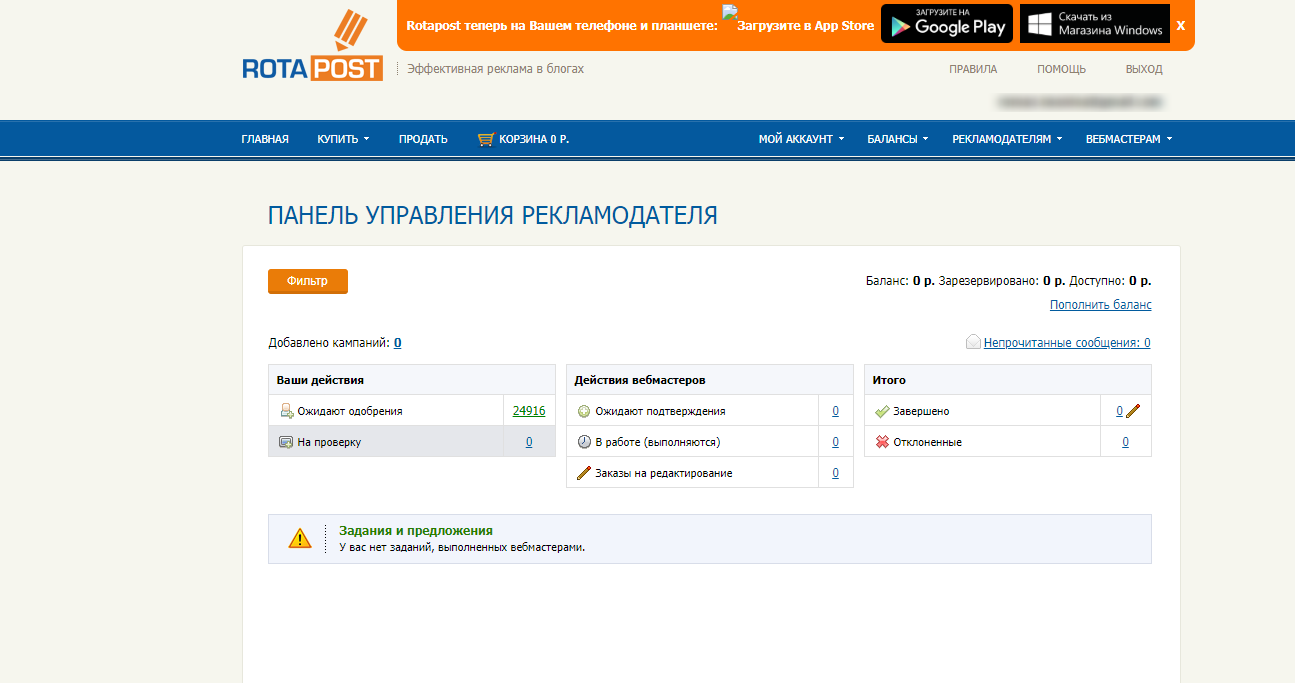Click the green checkmark icon beside Завершено
The width and height of the screenshot is (1295, 683).
pyautogui.click(x=884, y=410)
